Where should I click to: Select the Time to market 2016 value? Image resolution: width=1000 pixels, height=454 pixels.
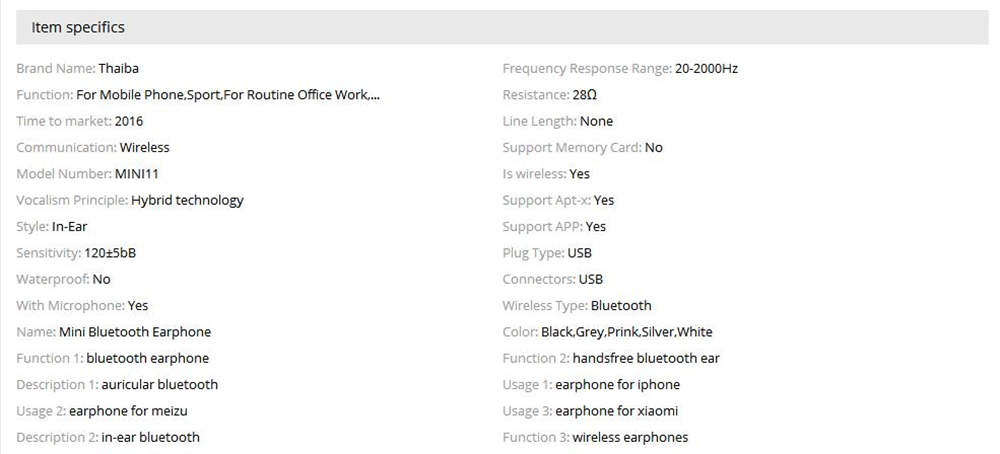(129, 121)
